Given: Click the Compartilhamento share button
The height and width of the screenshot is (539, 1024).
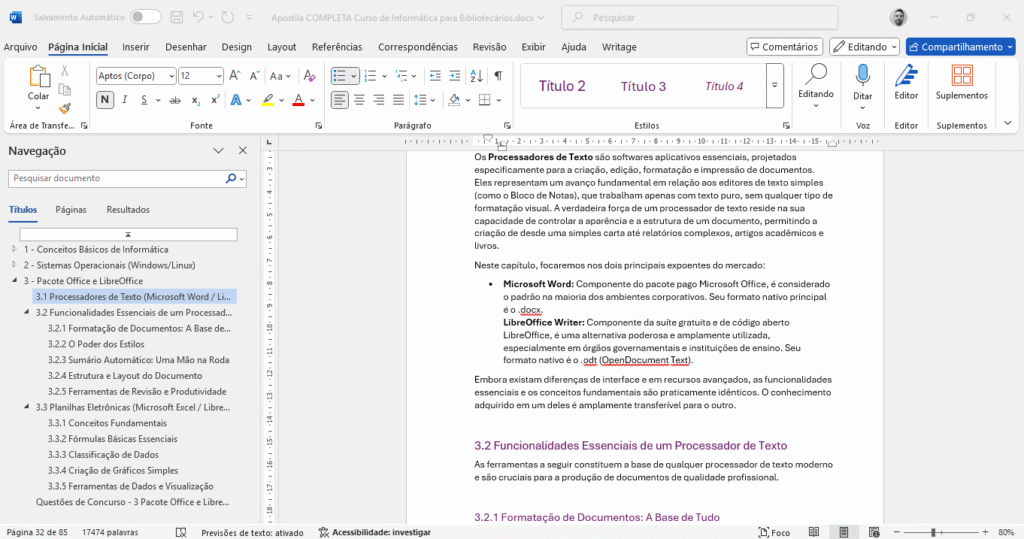Looking at the screenshot, I should (953, 47).
